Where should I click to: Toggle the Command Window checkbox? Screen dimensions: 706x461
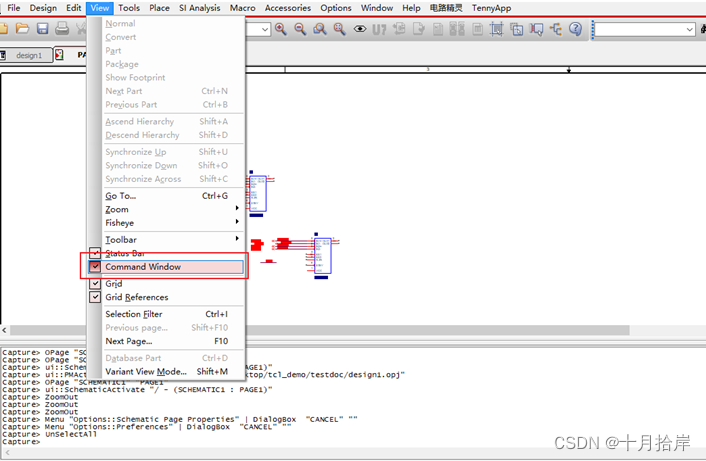95,267
